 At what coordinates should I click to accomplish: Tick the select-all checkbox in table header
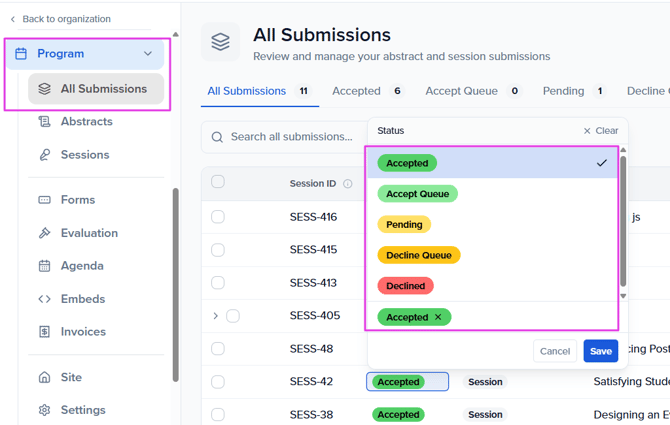[x=218, y=182]
